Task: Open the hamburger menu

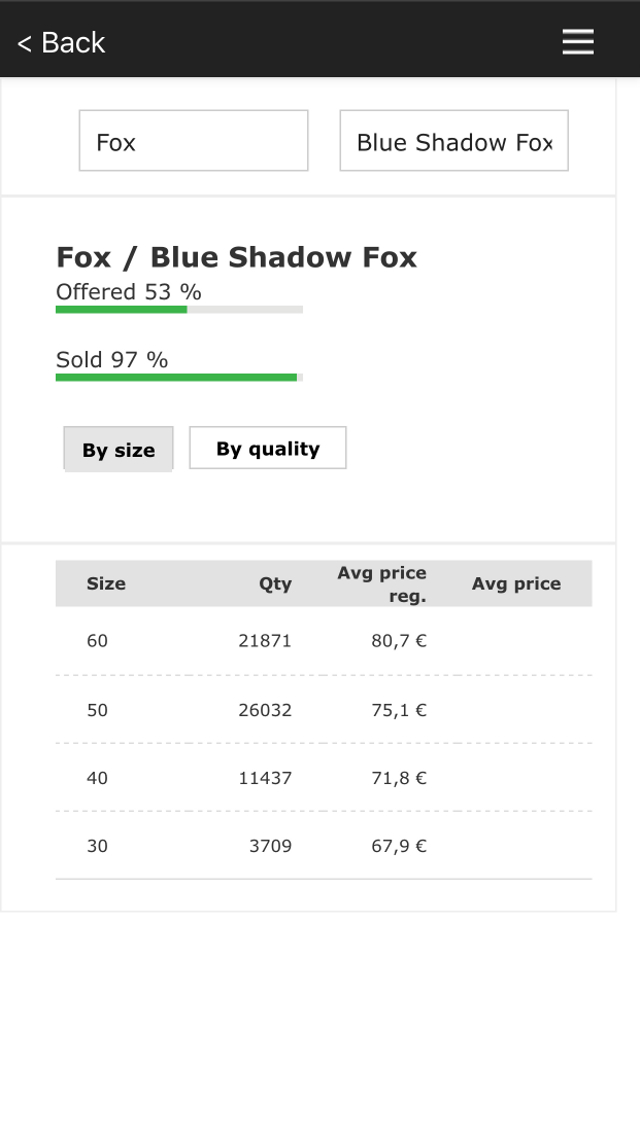Action: [578, 41]
